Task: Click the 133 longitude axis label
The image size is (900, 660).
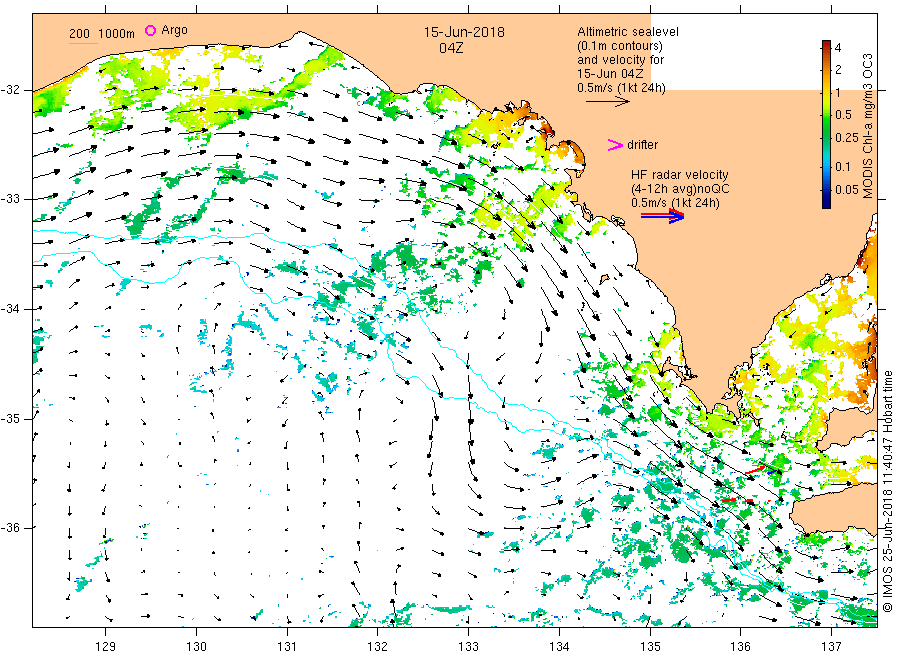Action: coord(468,647)
